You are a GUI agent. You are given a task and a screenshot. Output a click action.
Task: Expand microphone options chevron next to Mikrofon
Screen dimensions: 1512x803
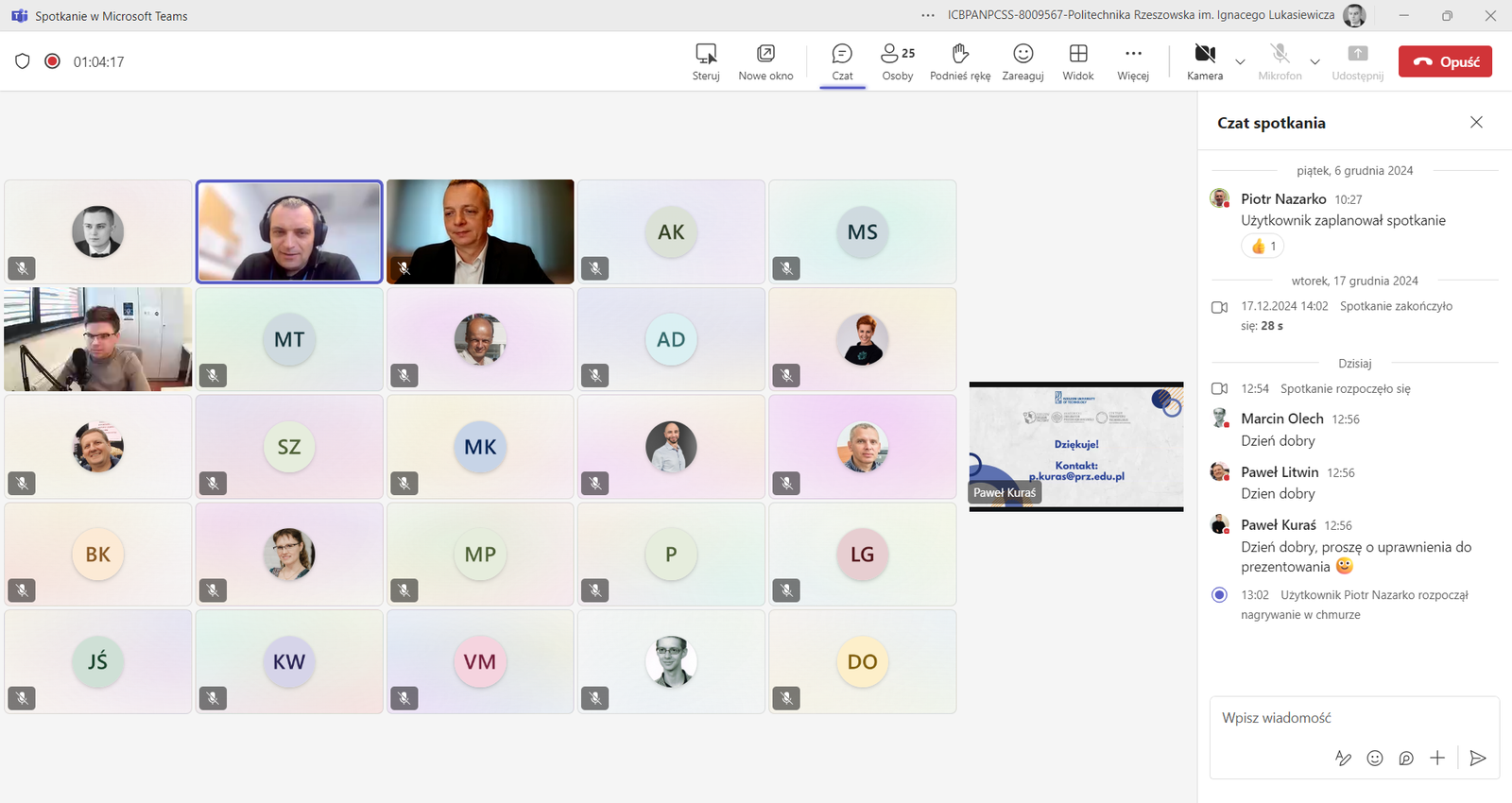(1314, 62)
